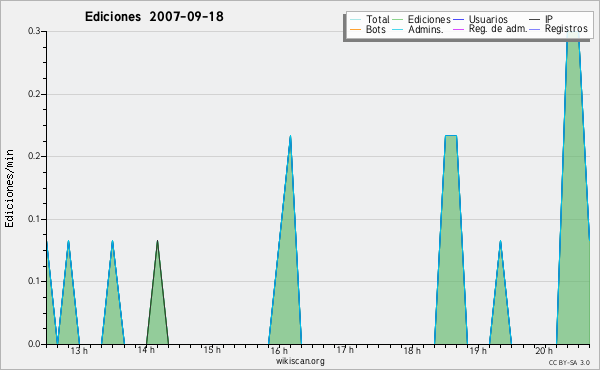Screen dimensions: 600x370
Task: Click the Usuarios legend label
Action: click(x=488, y=19)
